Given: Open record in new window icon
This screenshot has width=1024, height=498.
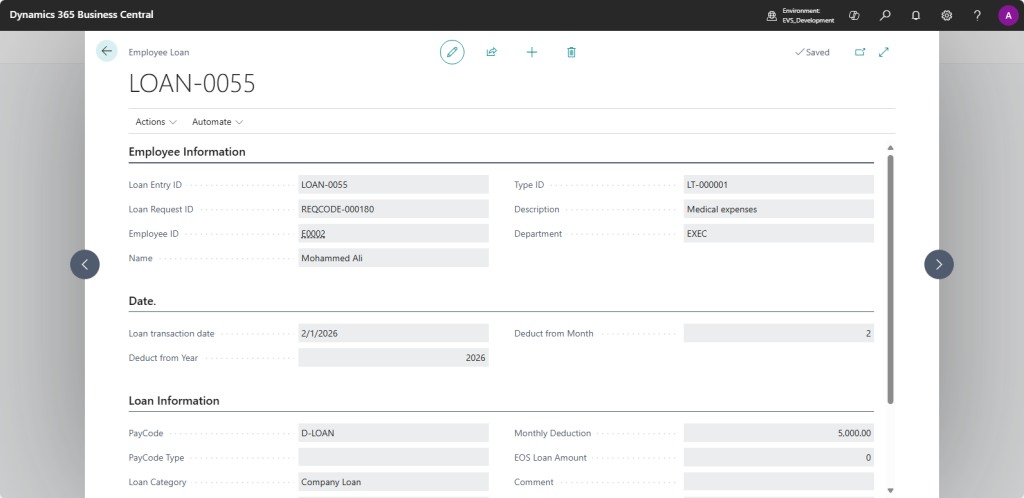Looking at the screenshot, I should [x=859, y=52].
